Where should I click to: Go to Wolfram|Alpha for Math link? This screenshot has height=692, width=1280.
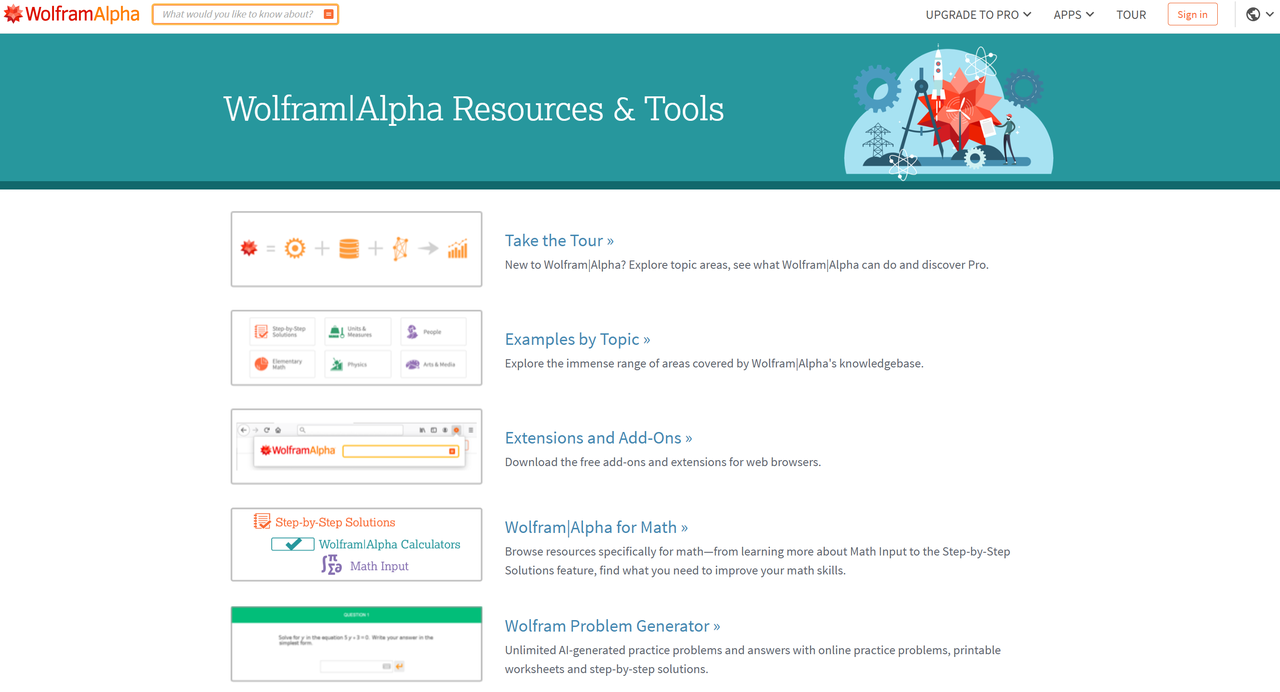tap(596, 527)
